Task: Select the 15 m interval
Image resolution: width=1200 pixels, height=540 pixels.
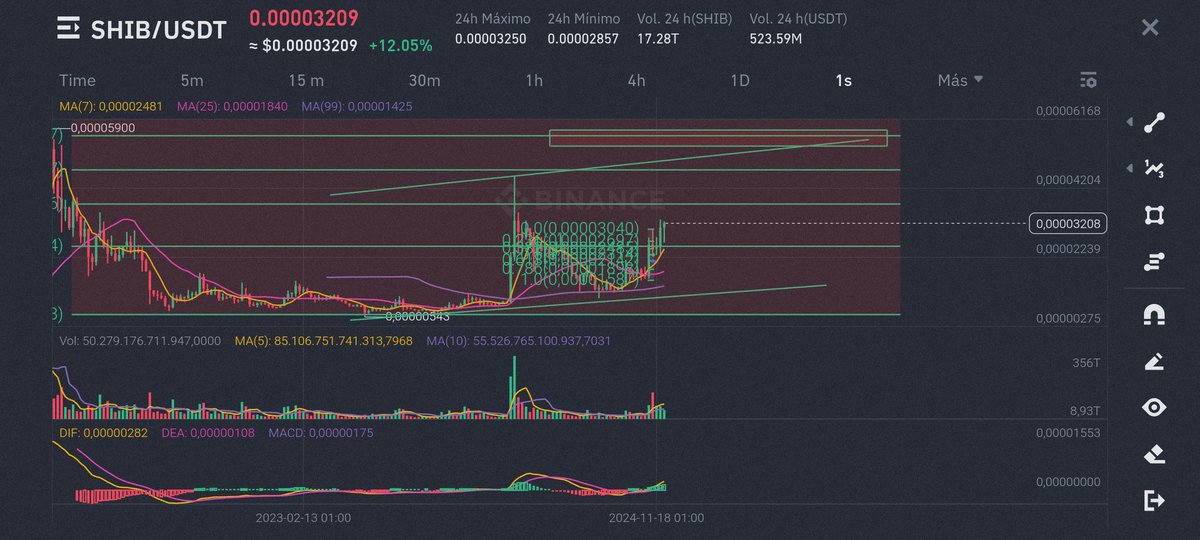Action: [x=306, y=80]
